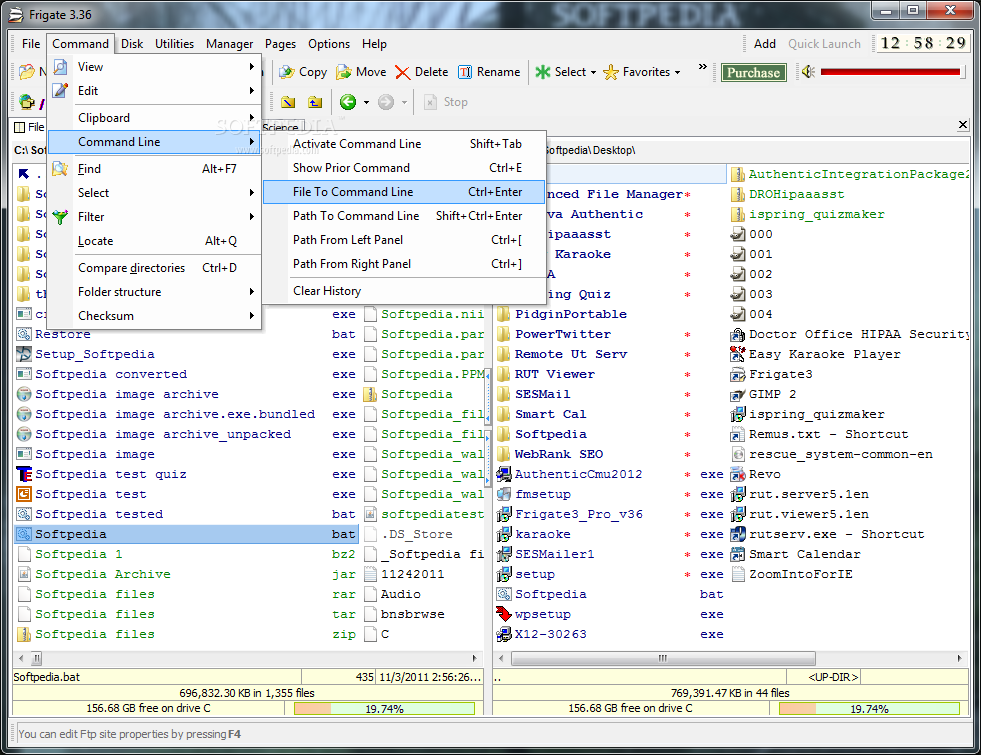This screenshot has height=755, width=981.
Task: Click the Copy toolbar button
Action: click(x=303, y=72)
